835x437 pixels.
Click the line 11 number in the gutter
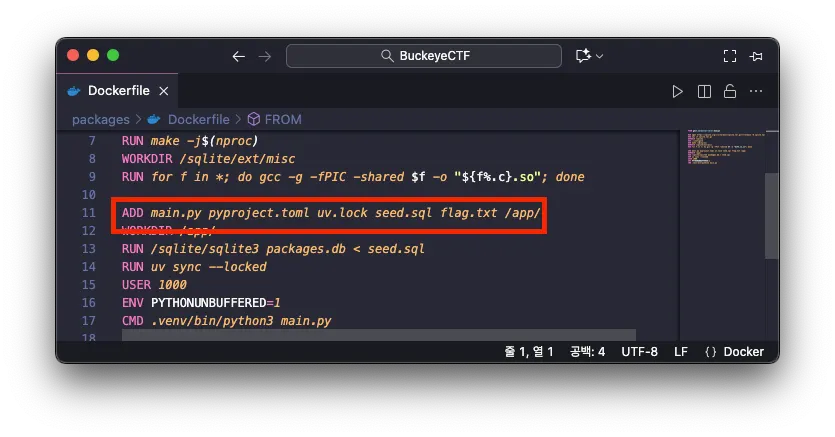click(x=88, y=213)
